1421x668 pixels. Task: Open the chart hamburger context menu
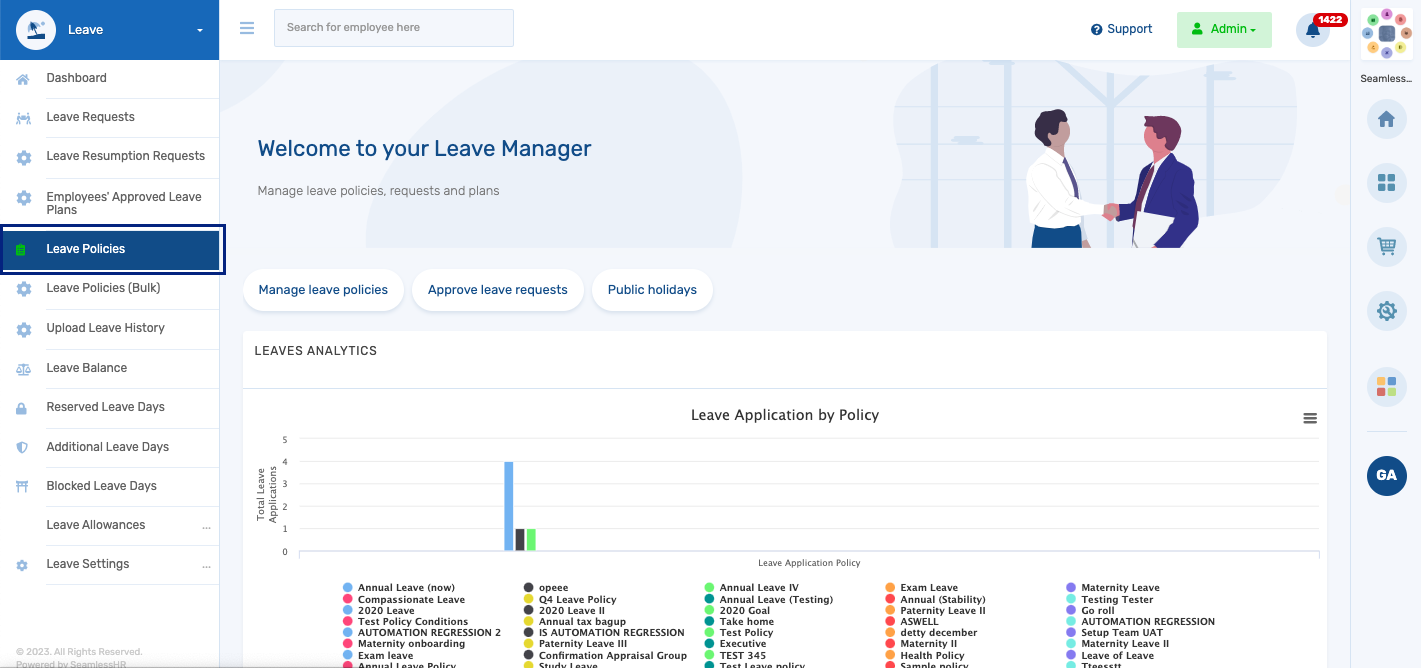pyautogui.click(x=1310, y=418)
